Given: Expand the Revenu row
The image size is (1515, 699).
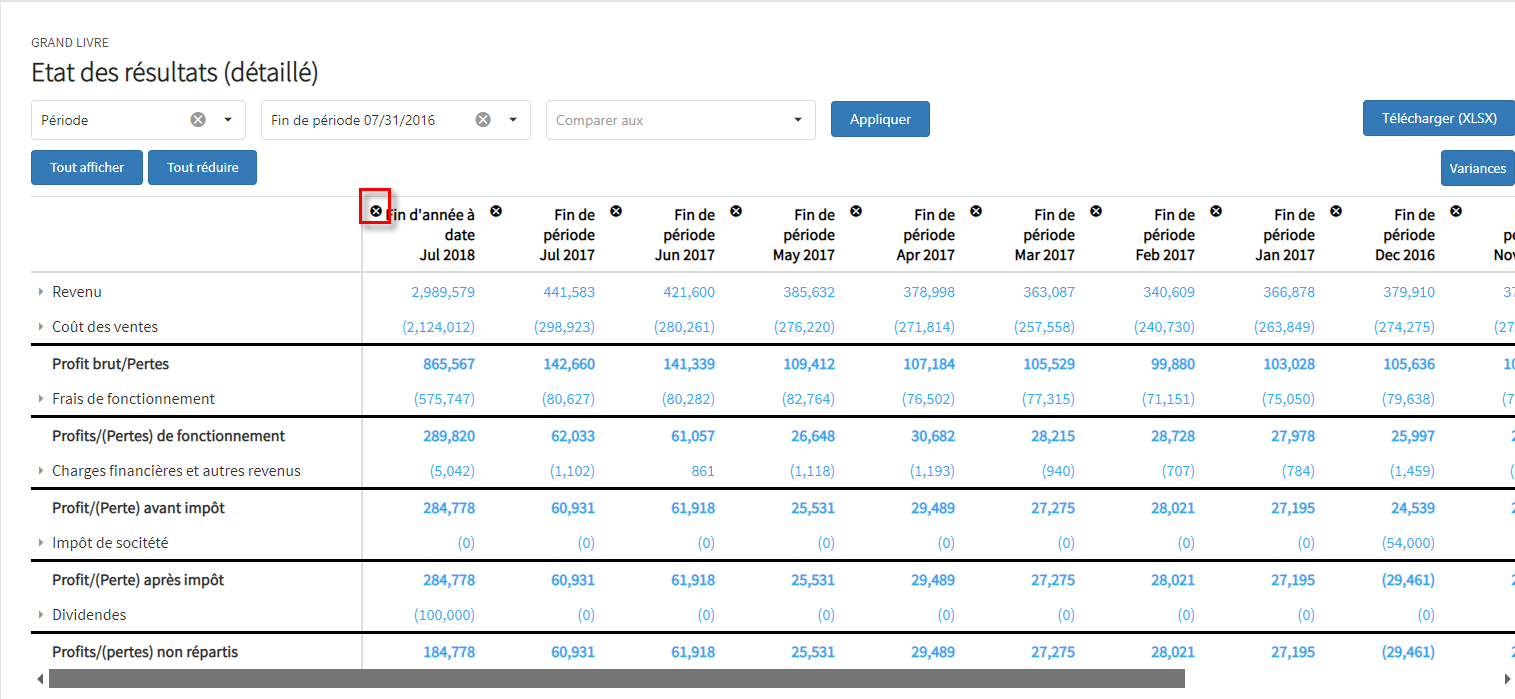Looking at the screenshot, I should pos(41,292).
